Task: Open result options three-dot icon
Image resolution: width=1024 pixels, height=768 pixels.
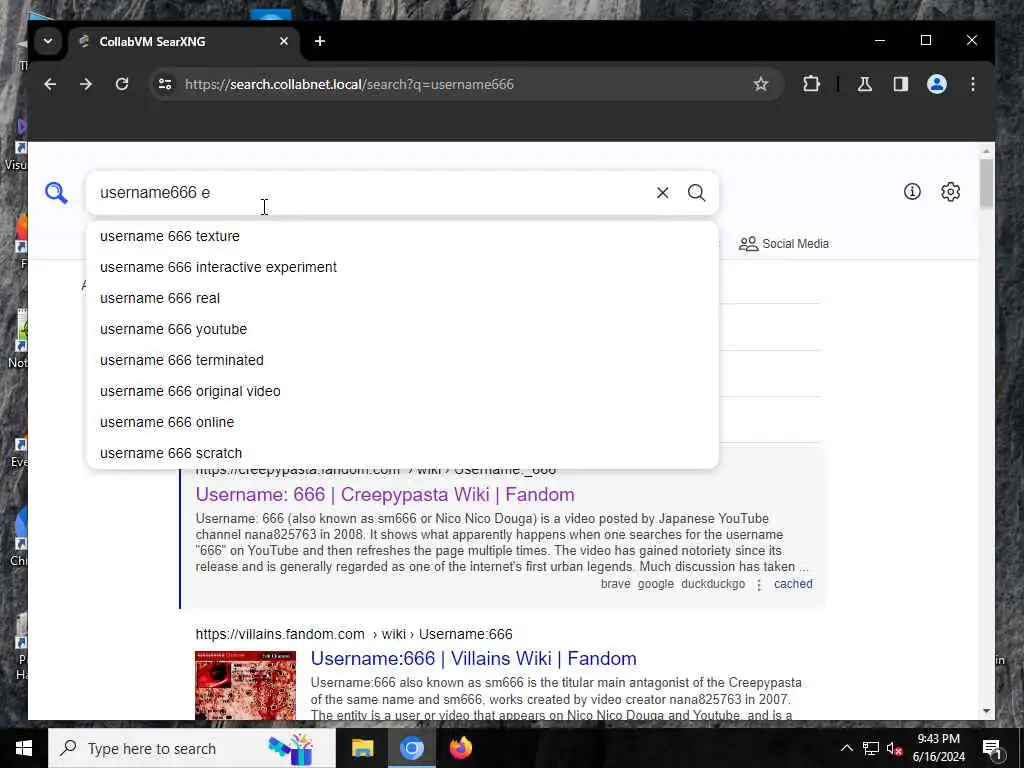Action: pos(759,584)
